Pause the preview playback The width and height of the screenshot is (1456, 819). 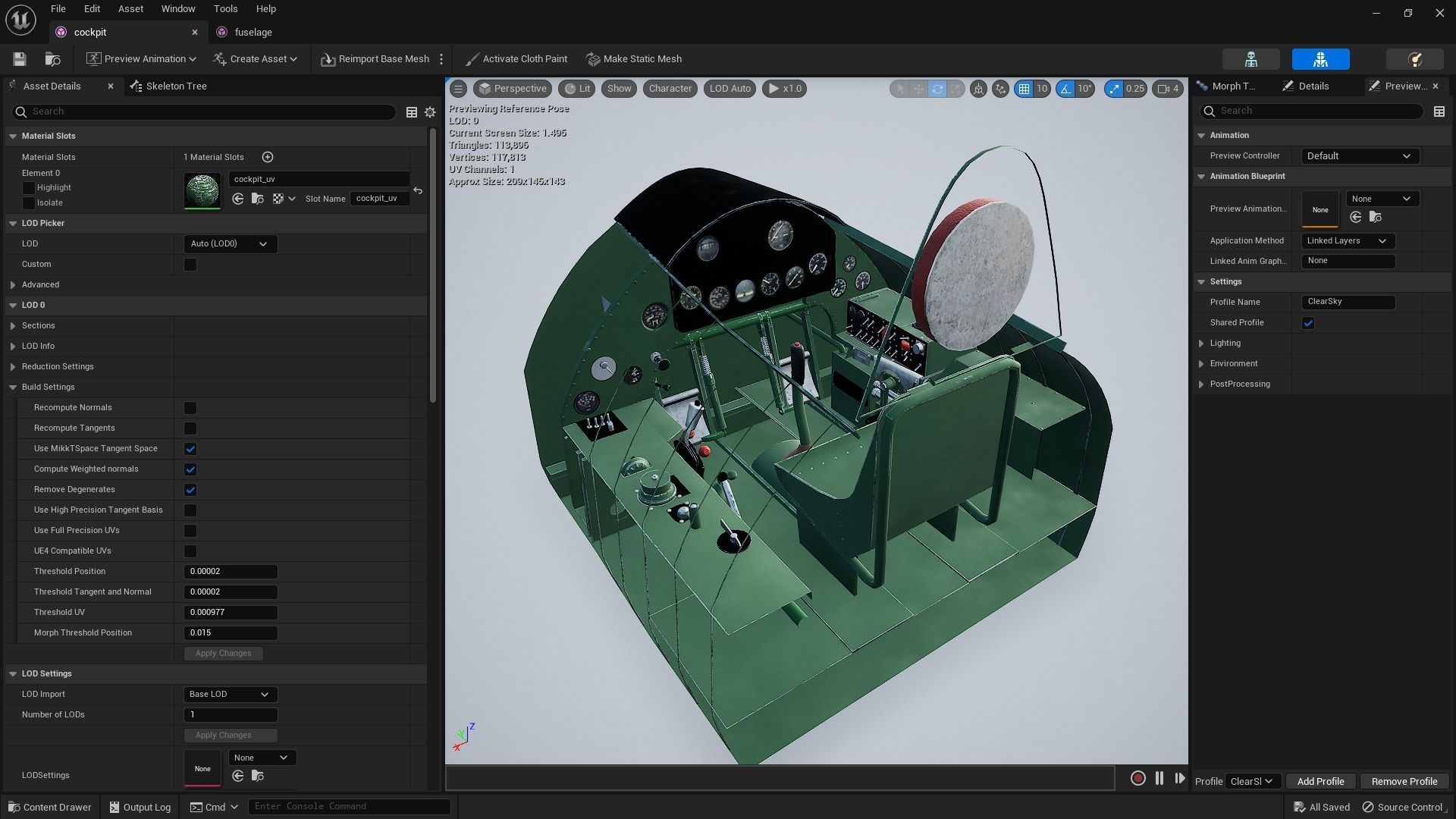coord(1159,778)
